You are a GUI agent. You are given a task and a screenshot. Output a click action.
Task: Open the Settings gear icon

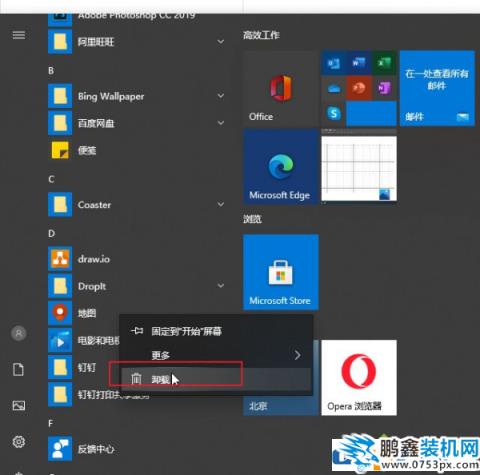click(x=19, y=442)
